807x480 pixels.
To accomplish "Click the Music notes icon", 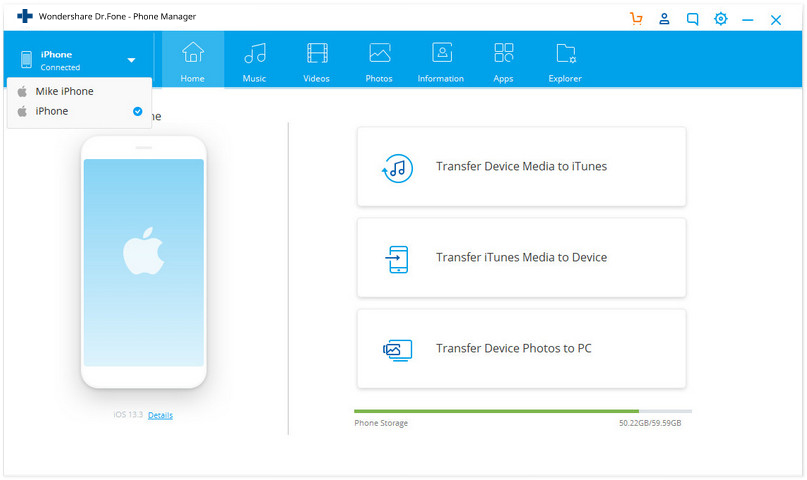I will click(x=255, y=53).
